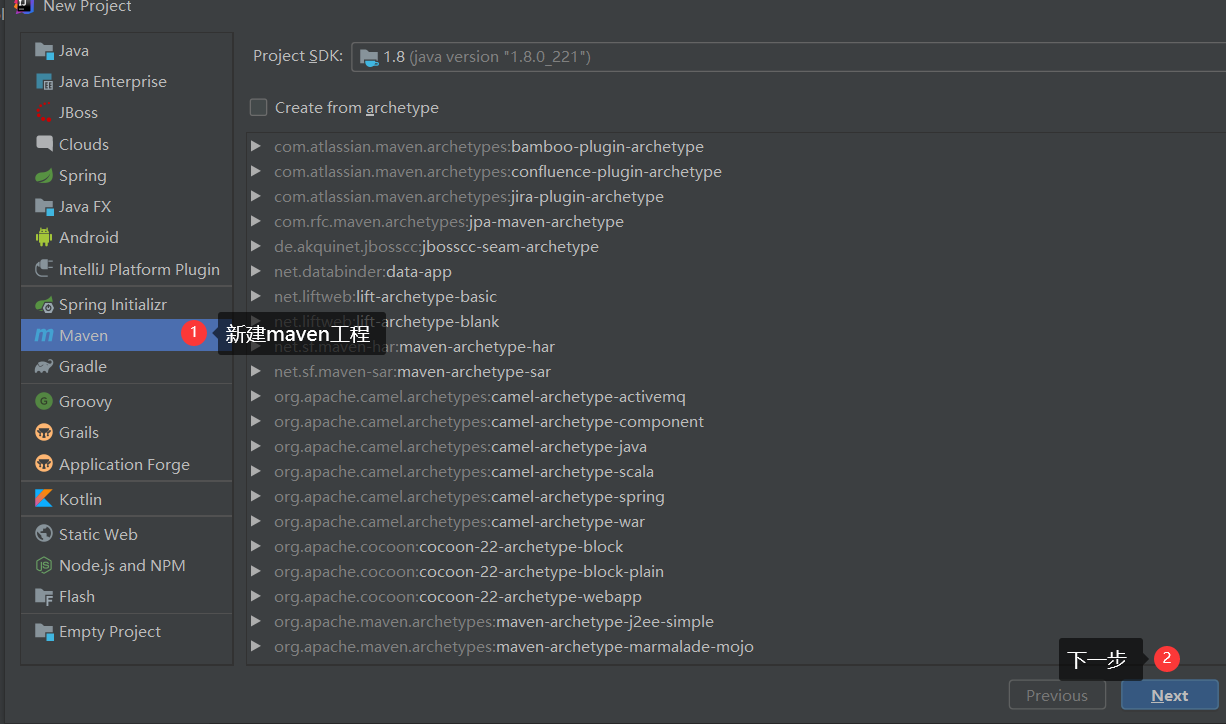Select Gradle label in project types
Image resolution: width=1226 pixels, height=724 pixels.
point(83,366)
